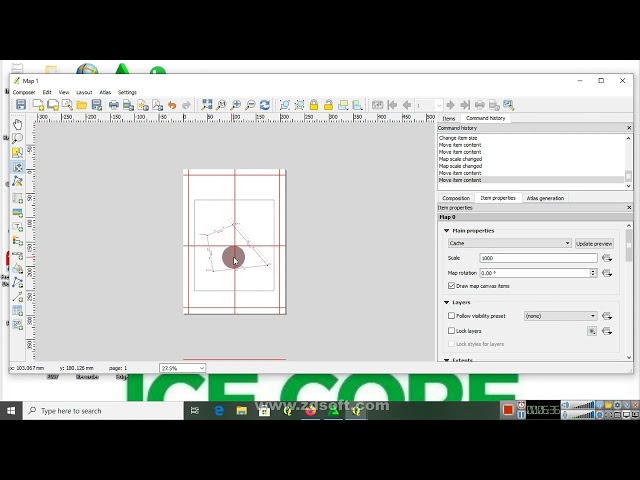Viewport: 640px width, 480px height.
Task: Uncheck Draw map canvas items
Action: pos(451,286)
